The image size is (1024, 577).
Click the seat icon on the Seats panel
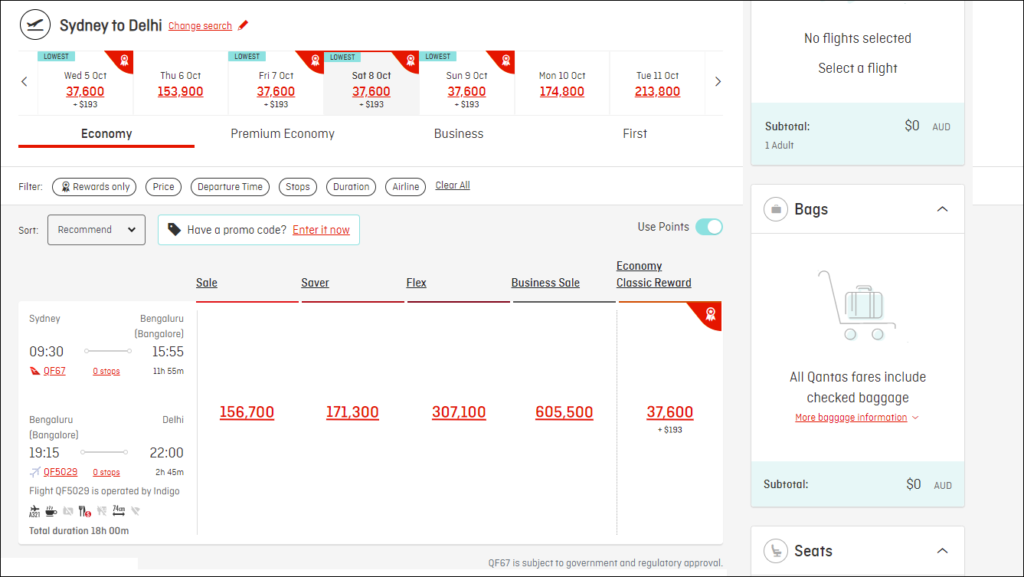point(775,551)
